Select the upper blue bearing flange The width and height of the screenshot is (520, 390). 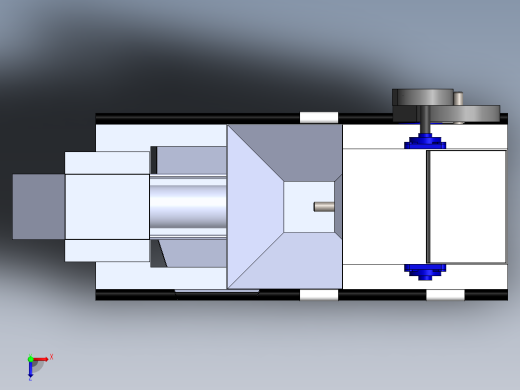click(425, 141)
